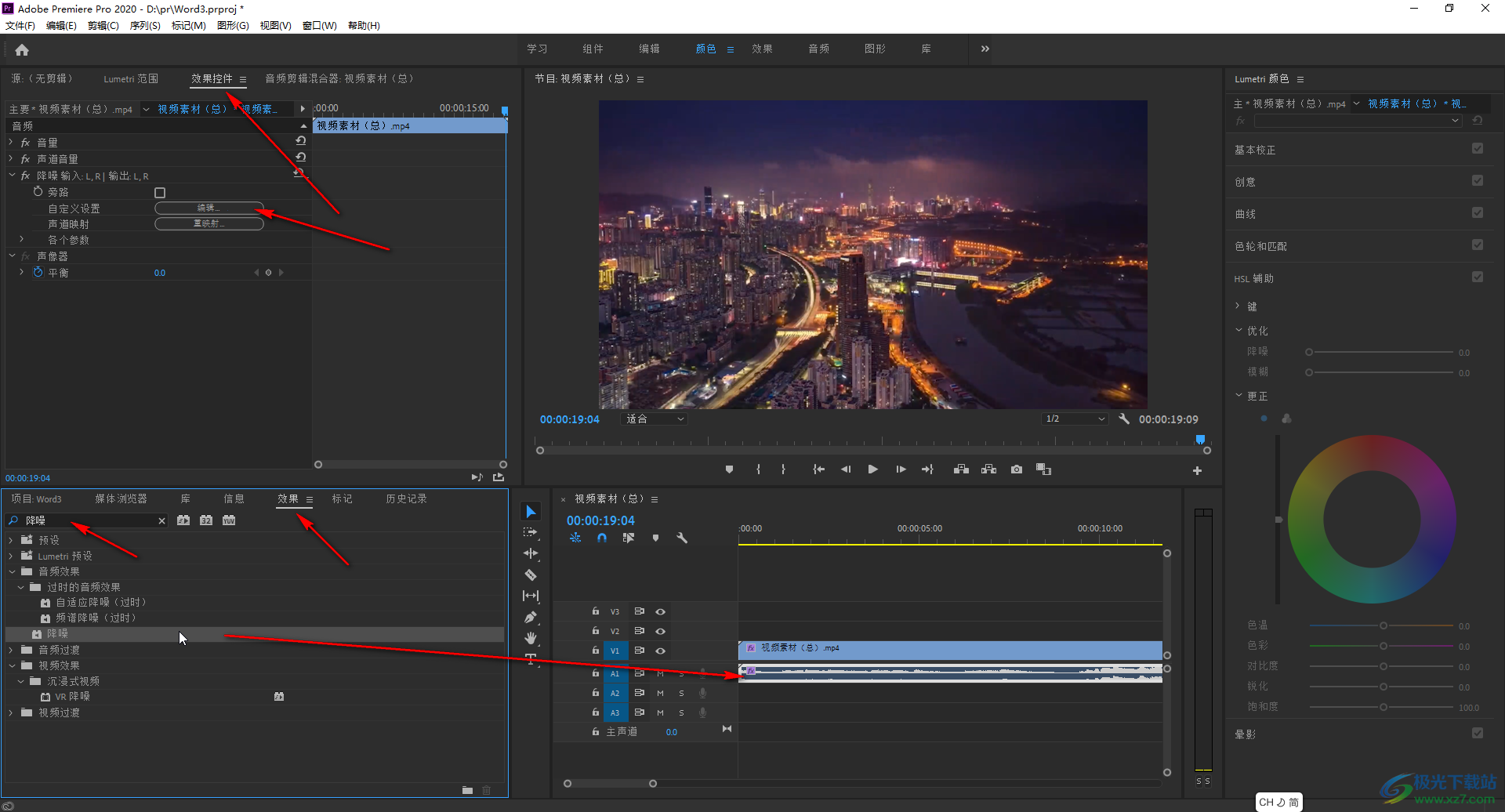Go to Out point in program monitor
1505x812 pixels.
[927, 469]
